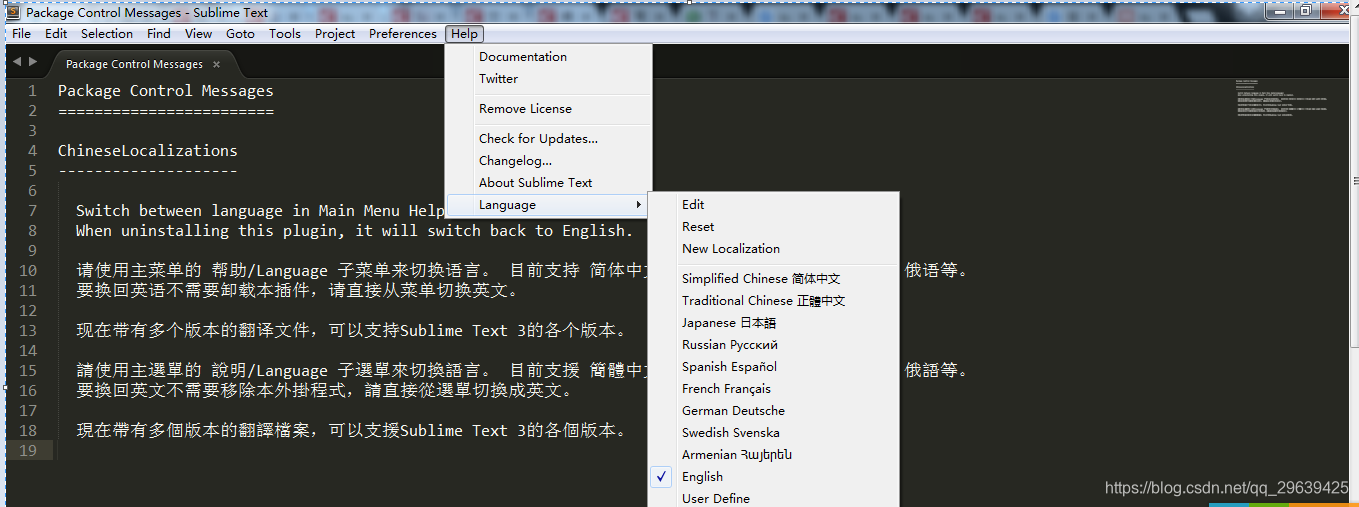This screenshot has height=507, width=1359.
Task: Switch language to Armenian
Action: (774, 455)
